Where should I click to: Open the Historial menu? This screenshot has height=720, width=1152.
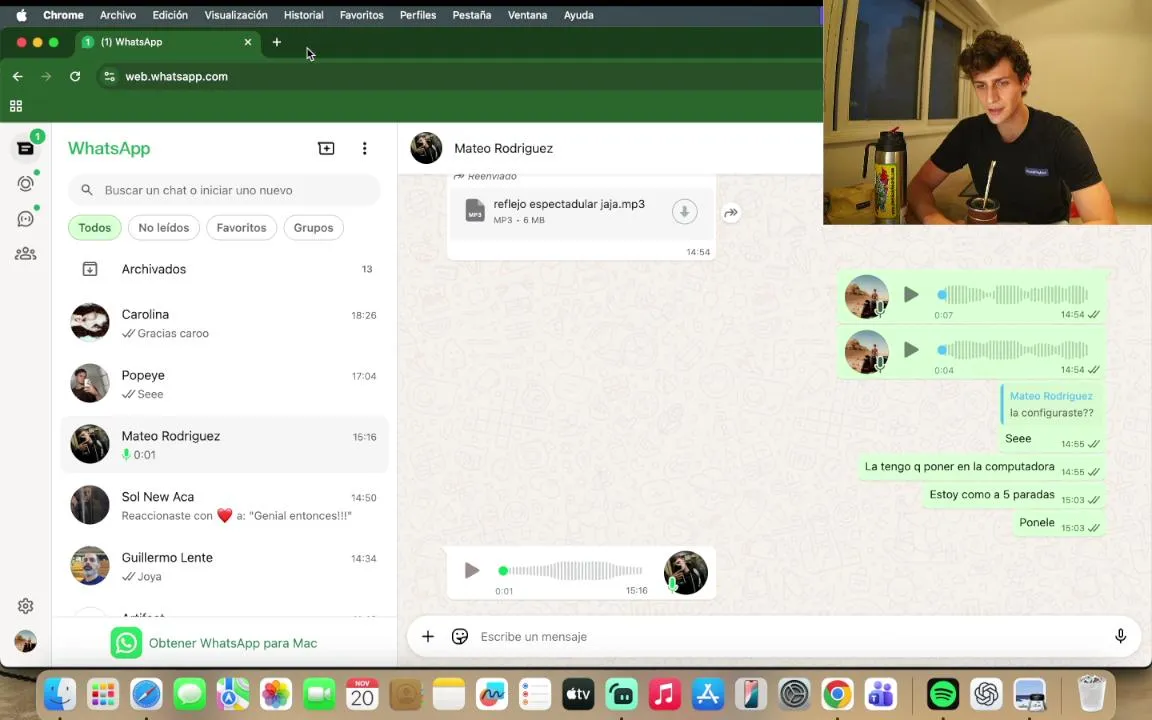pyautogui.click(x=303, y=15)
